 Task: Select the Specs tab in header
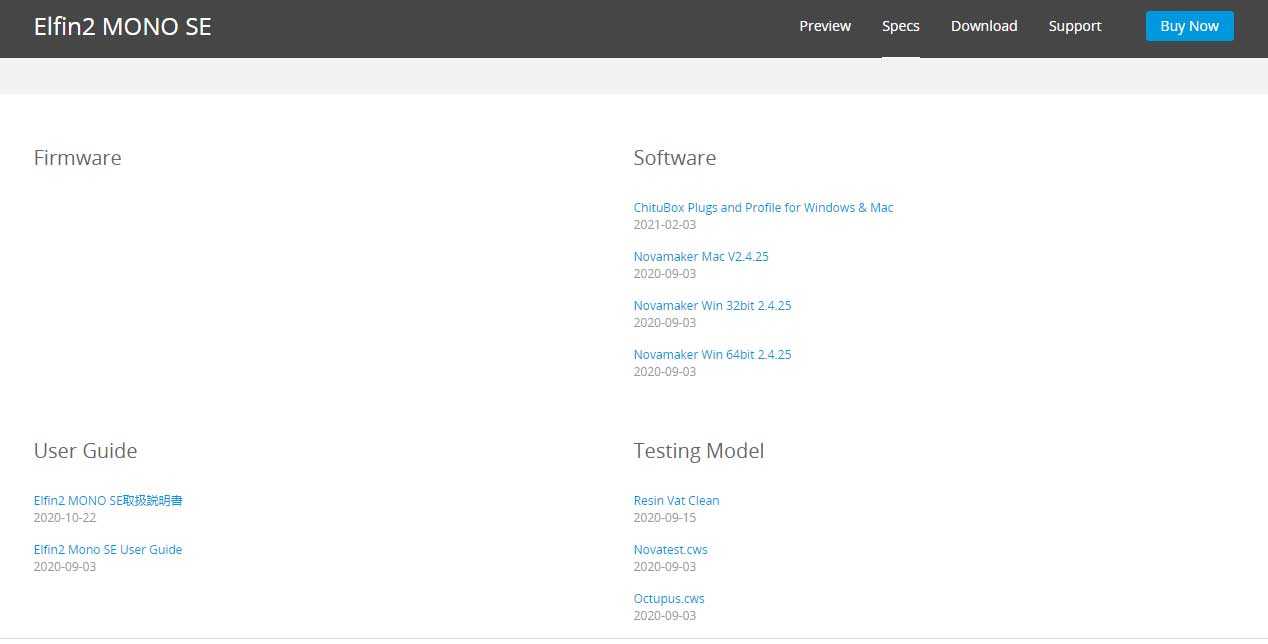pos(900,26)
